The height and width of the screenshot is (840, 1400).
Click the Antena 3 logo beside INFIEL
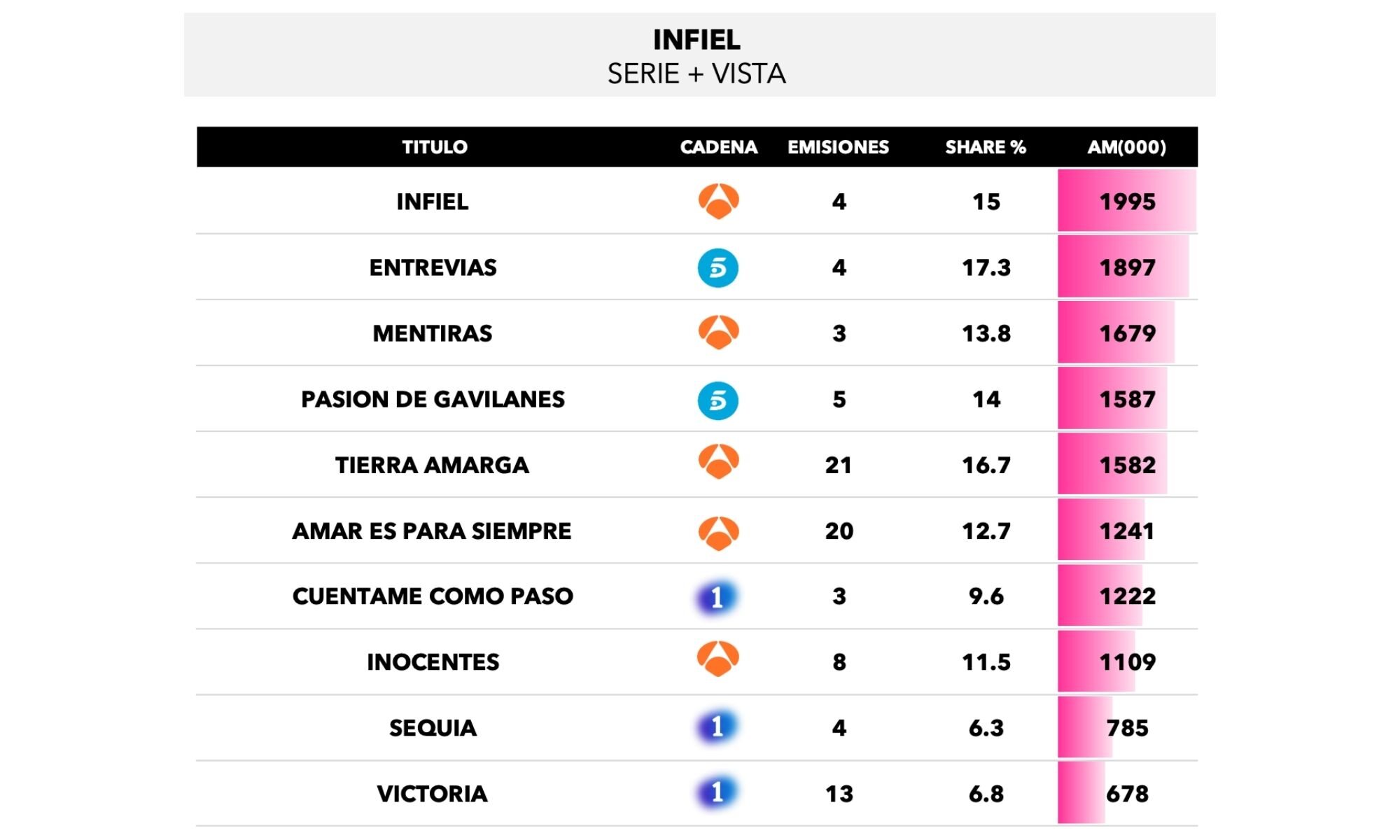[718, 202]
